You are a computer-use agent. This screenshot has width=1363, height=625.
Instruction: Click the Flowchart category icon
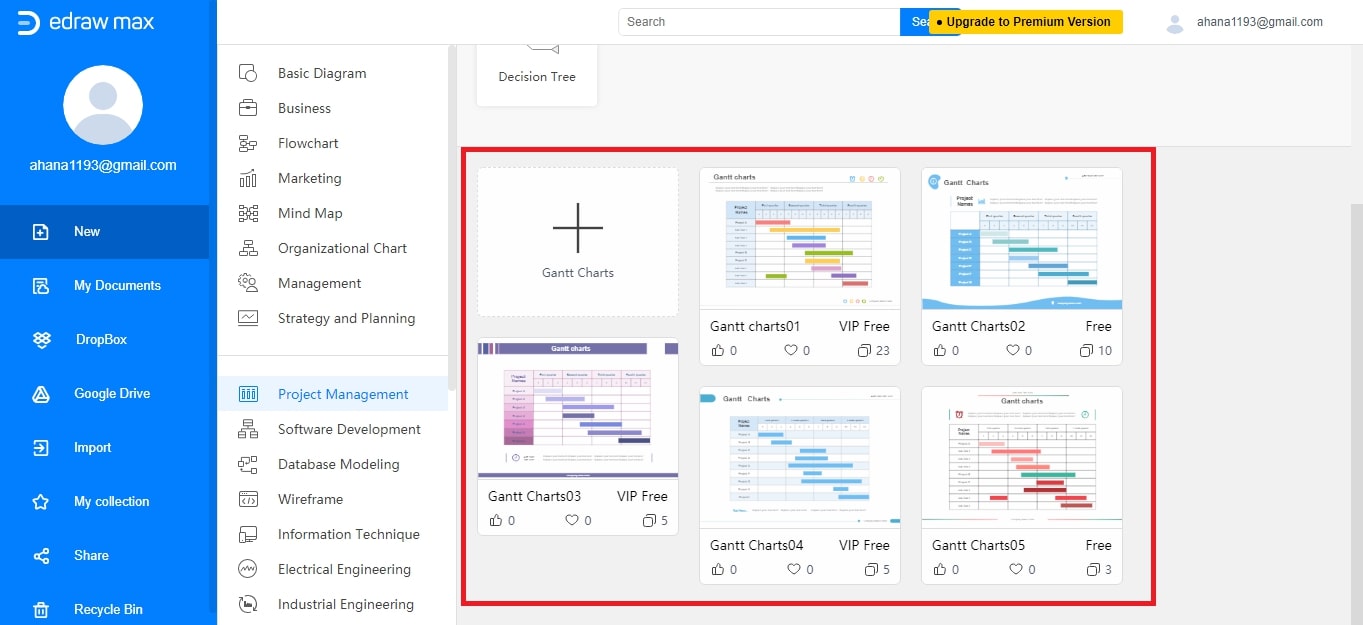pos(248,143)
